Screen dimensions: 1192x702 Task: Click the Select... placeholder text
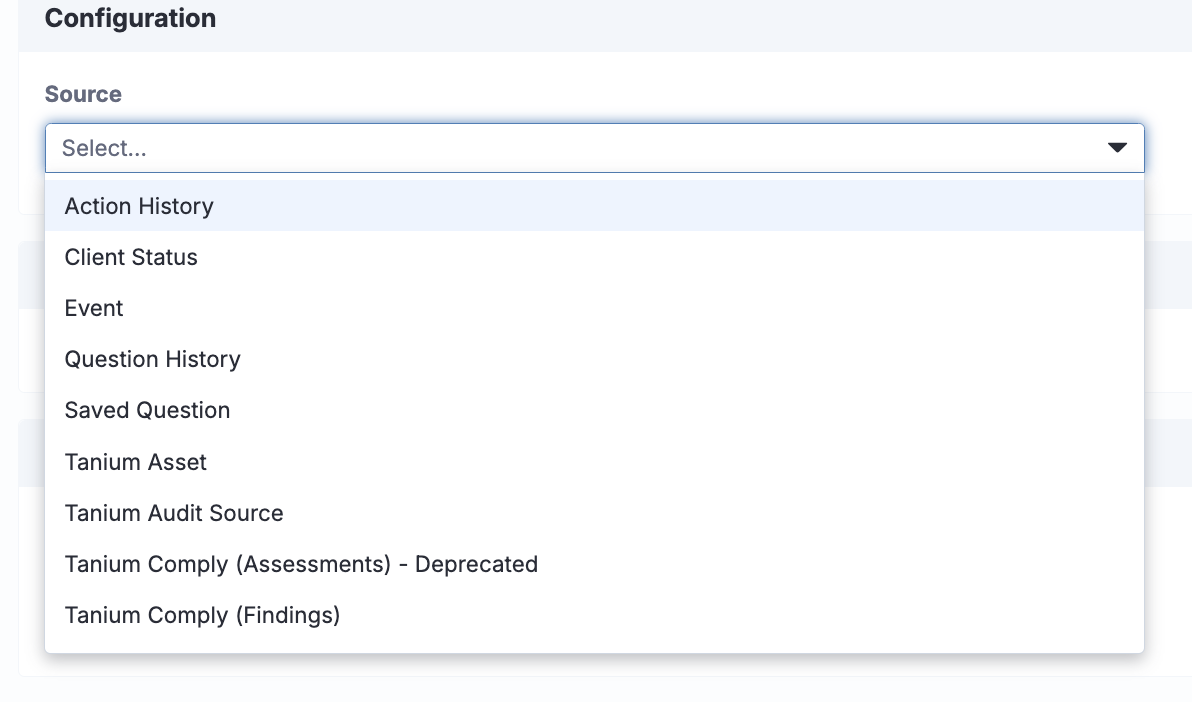pyautogui.click(x=104, y=148)
